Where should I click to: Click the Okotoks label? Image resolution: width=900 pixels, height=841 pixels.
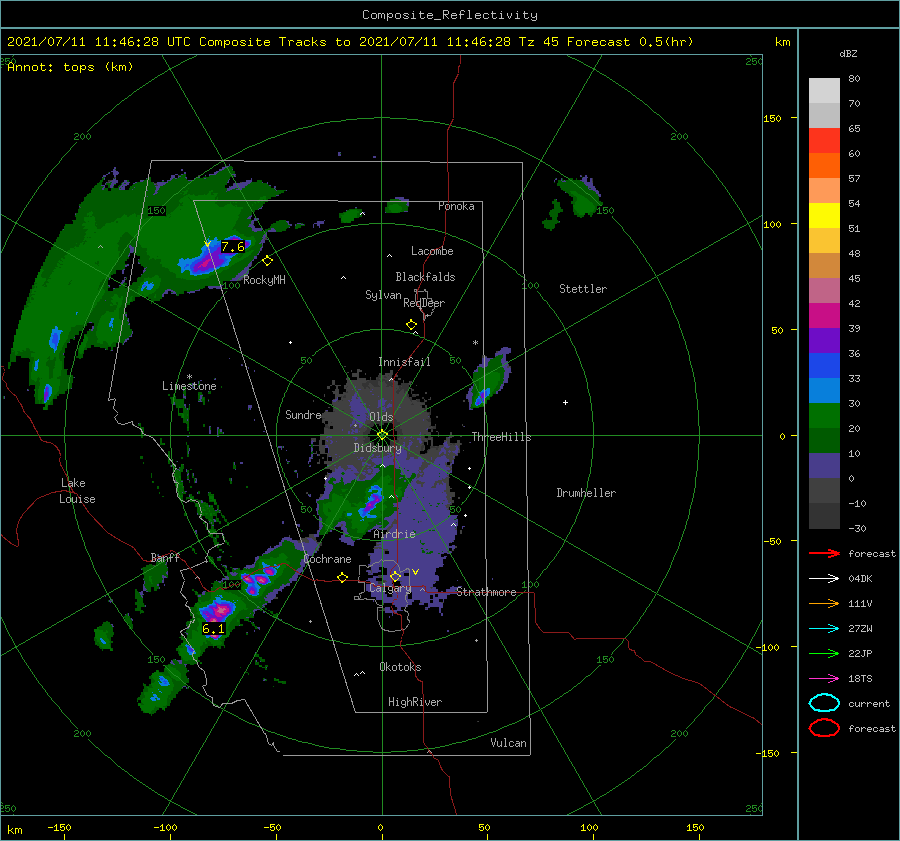pyautogui.click(x=400, y=667)
